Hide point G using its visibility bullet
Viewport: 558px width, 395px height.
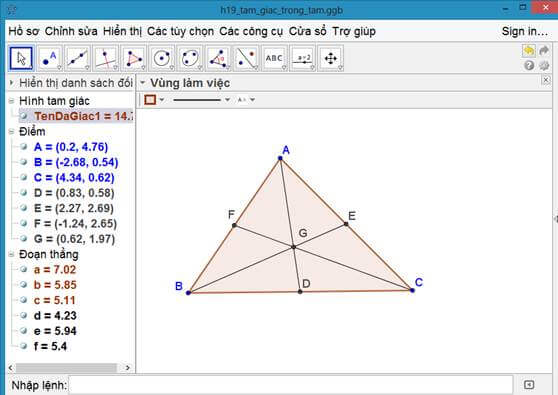coord(24,238)
